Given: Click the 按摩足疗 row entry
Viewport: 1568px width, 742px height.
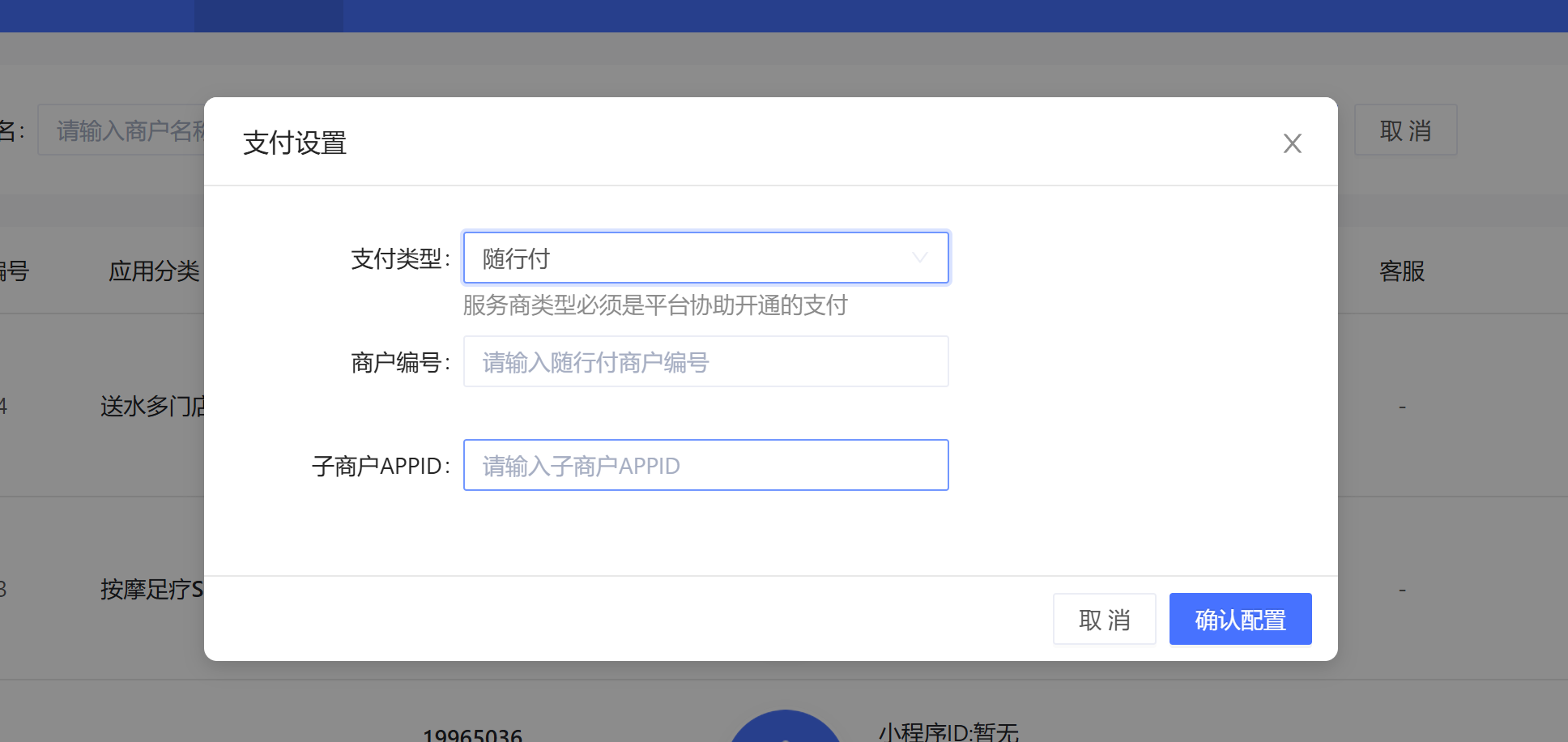Looking at the screenshot, I should 152,589.
